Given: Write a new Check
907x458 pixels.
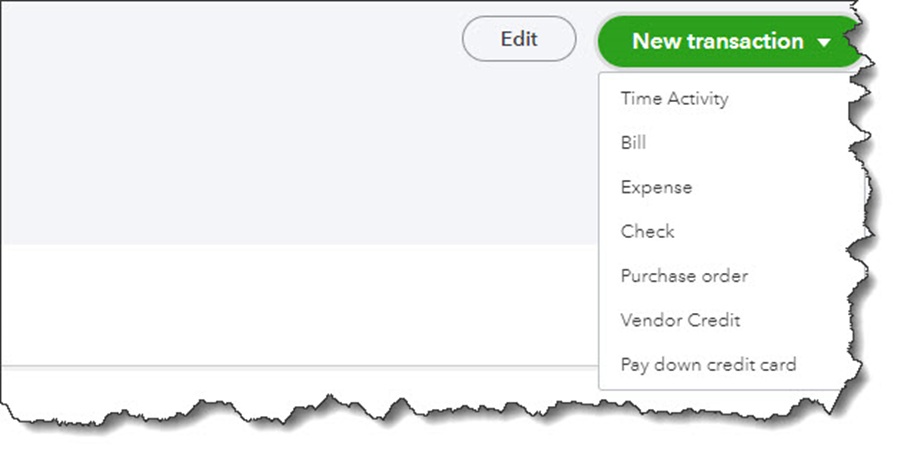Looking at the screenshot, I should click(x=647, y=231).
